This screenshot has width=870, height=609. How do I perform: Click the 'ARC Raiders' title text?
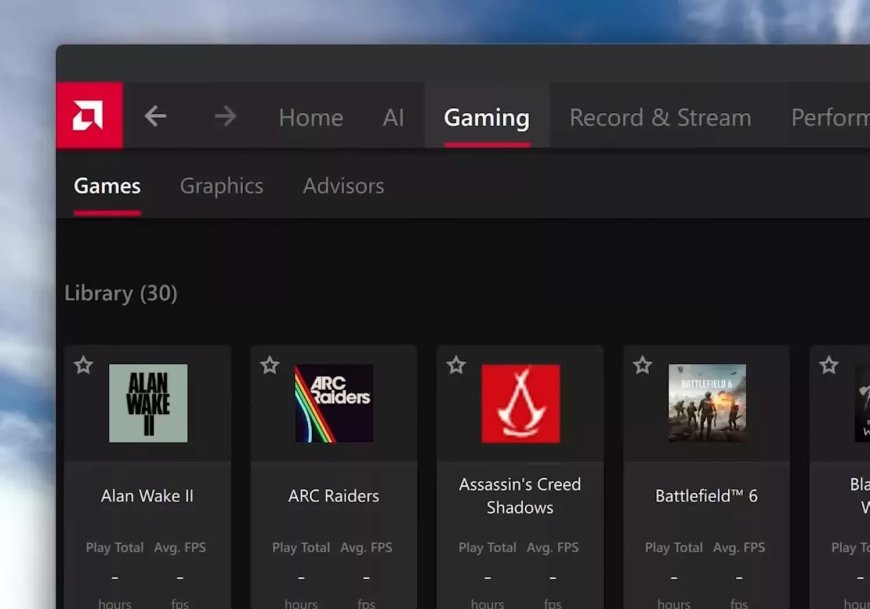pos(333,495)
